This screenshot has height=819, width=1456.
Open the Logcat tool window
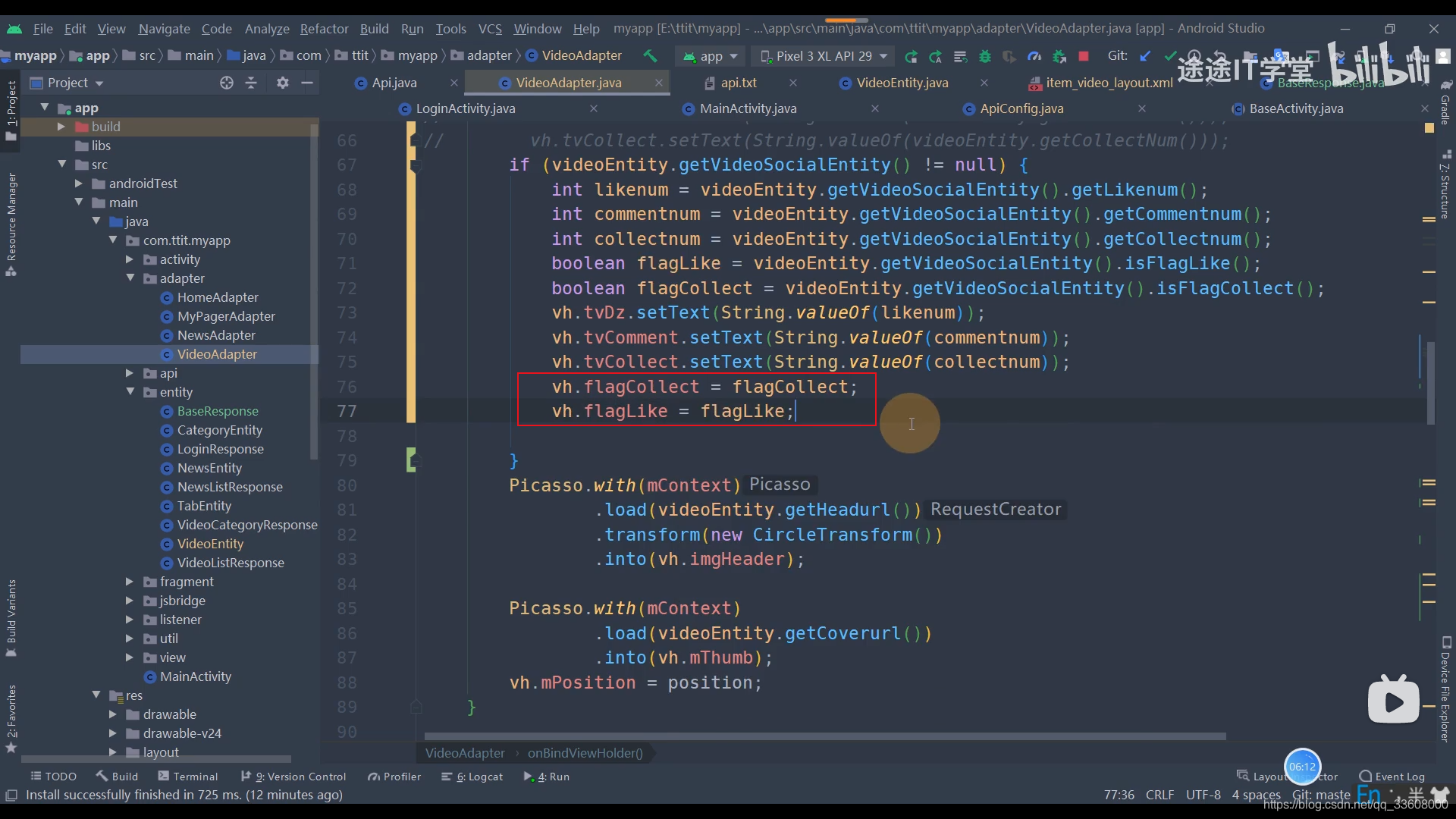(x=472, y=776)
